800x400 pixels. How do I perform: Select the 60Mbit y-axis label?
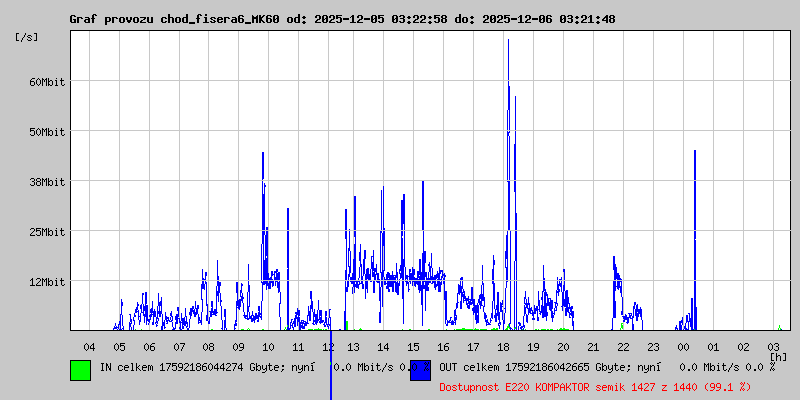tap(47, 82)
